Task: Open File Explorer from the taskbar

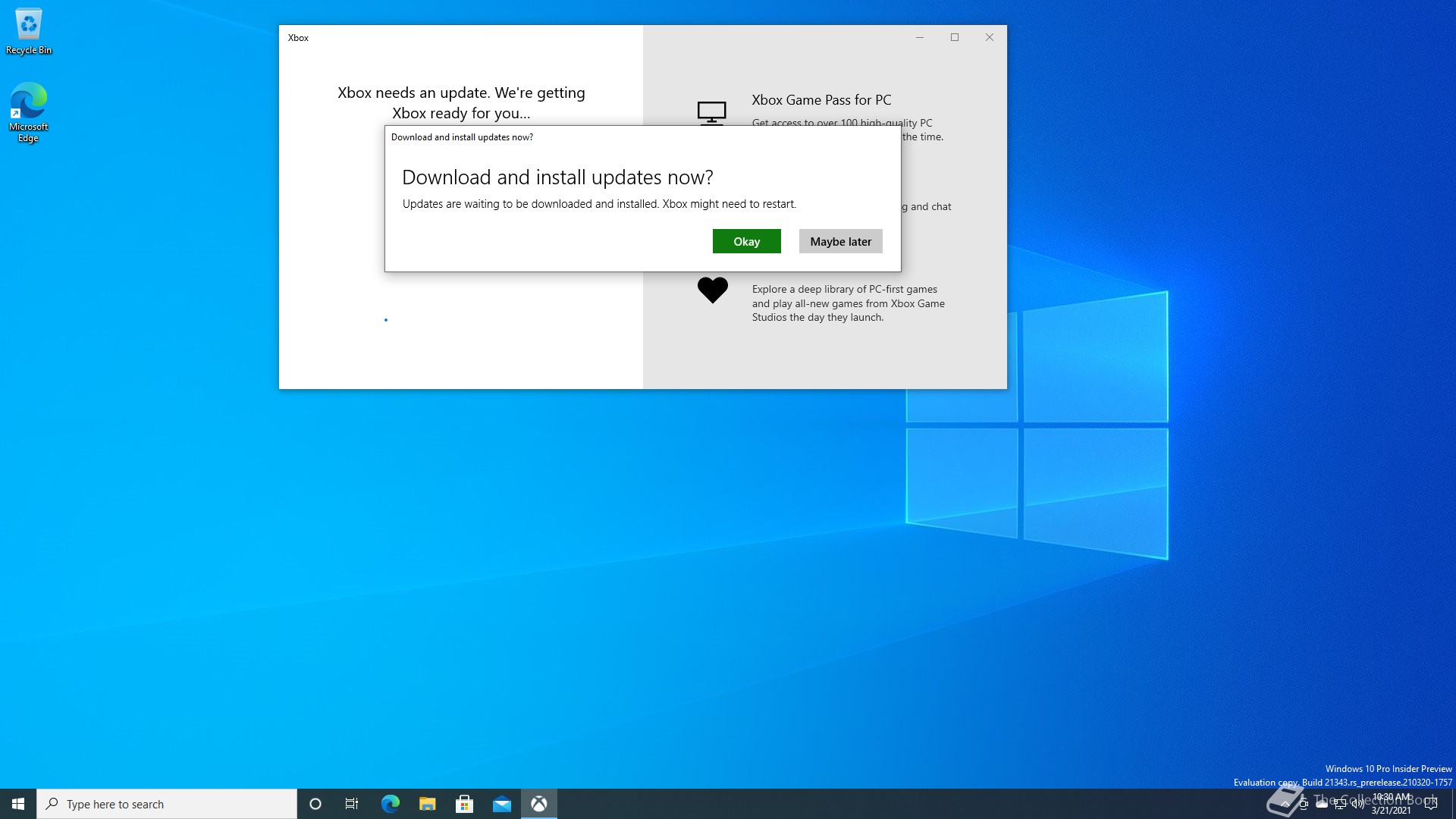Action: pyautogui.click(x=427, y=804)
